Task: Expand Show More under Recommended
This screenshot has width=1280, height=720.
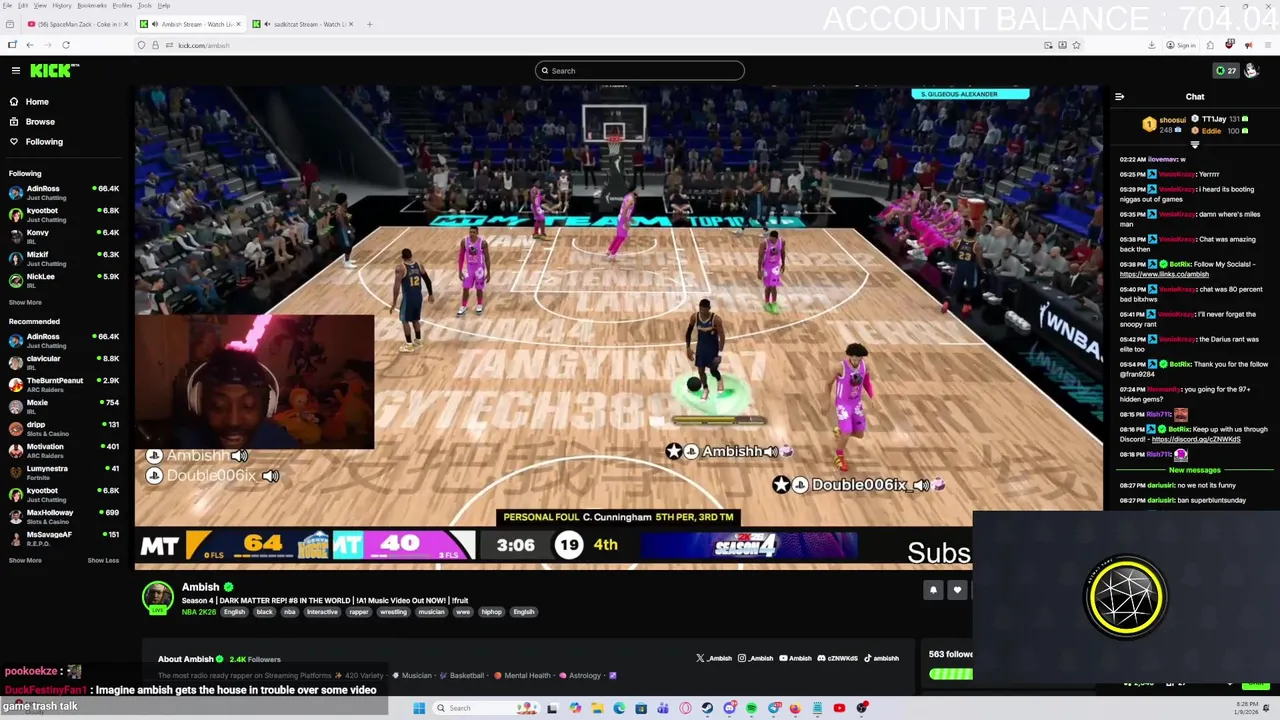Action: pos(25,560)
